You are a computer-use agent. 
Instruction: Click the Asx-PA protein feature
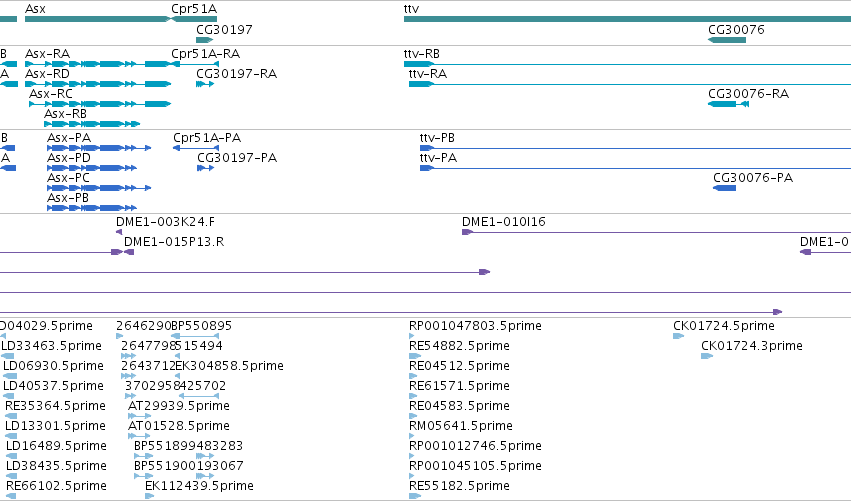[99, 148]
